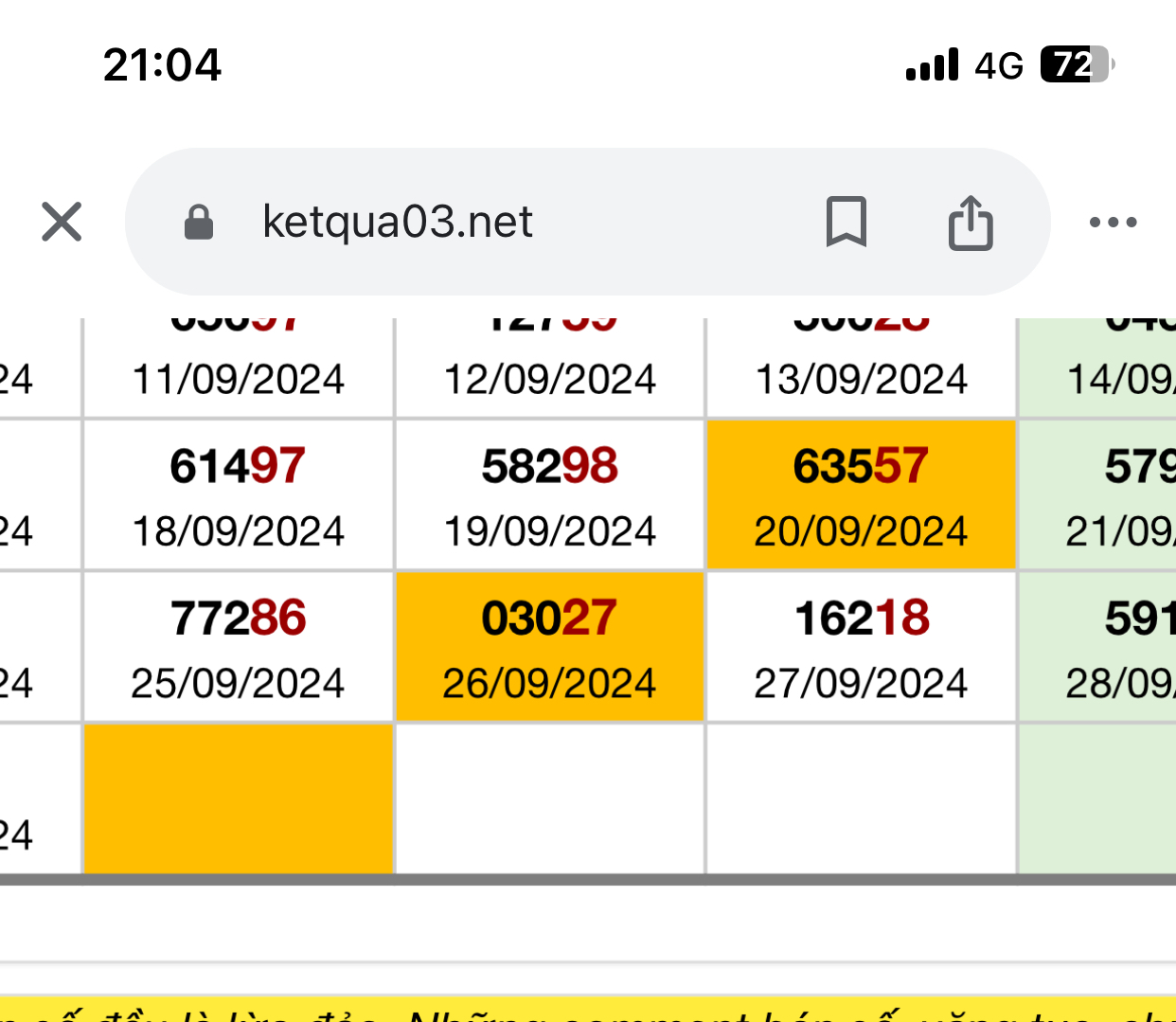This screenshot has height=1022, width=1176.
Task: Open the three-dot more options menu
Action: pos(1113,223)
